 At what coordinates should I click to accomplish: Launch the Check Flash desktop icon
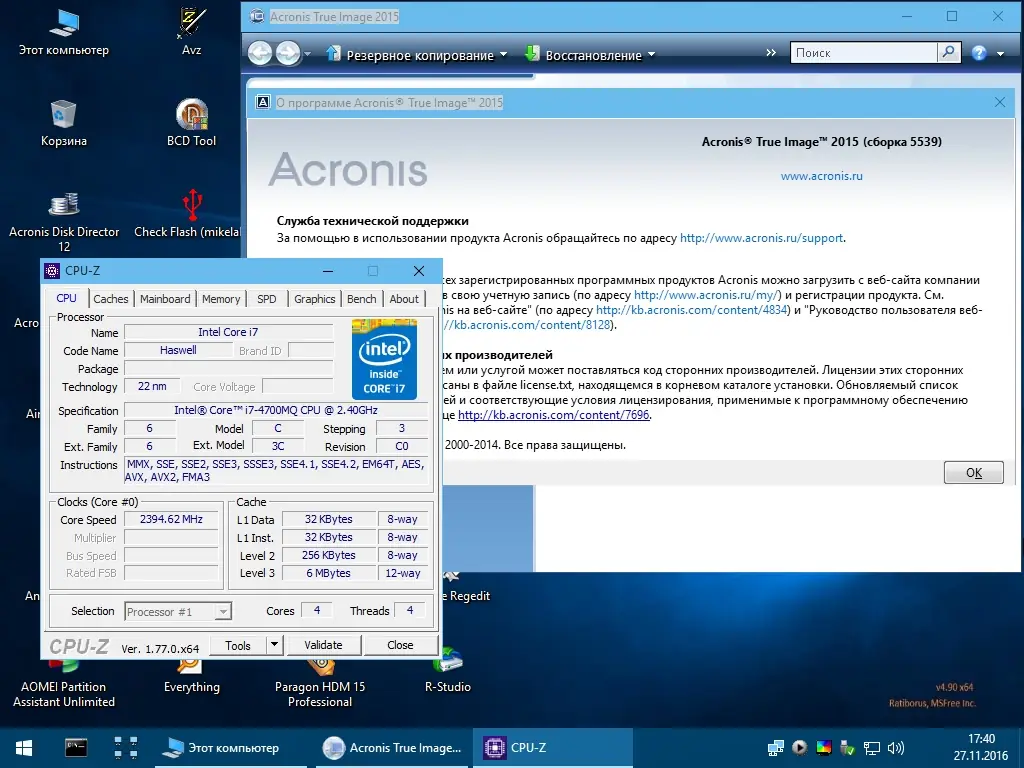(x=188, y=213)
